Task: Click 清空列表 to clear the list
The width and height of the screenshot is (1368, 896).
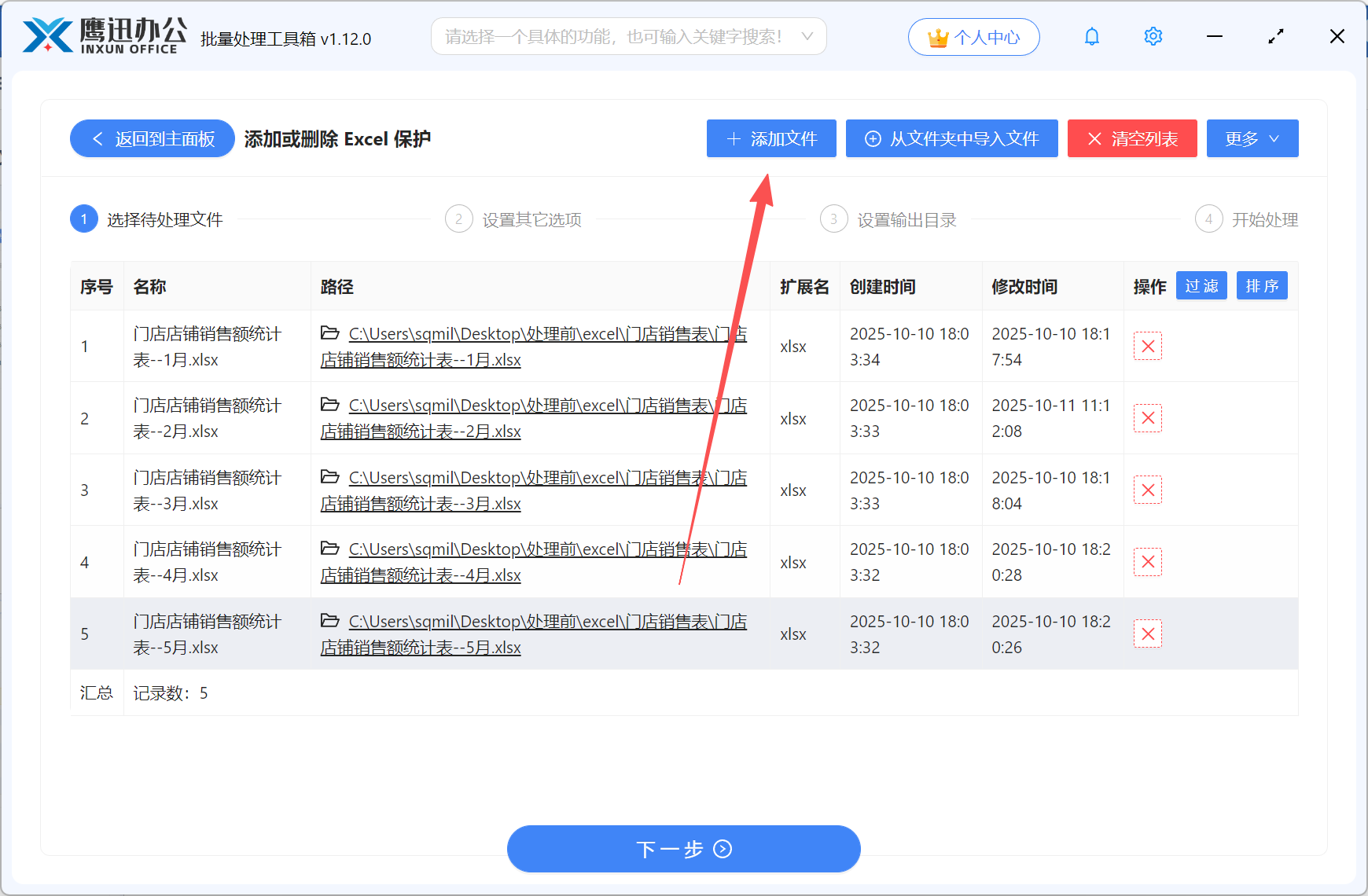Action: (x=1132, y=138)
